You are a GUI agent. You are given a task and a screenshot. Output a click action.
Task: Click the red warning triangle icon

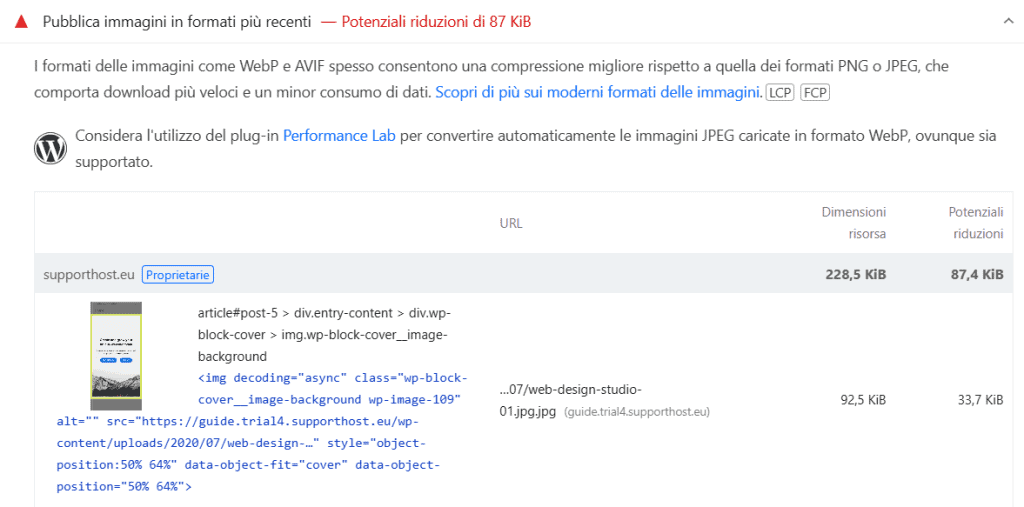(x=21, y=21)
